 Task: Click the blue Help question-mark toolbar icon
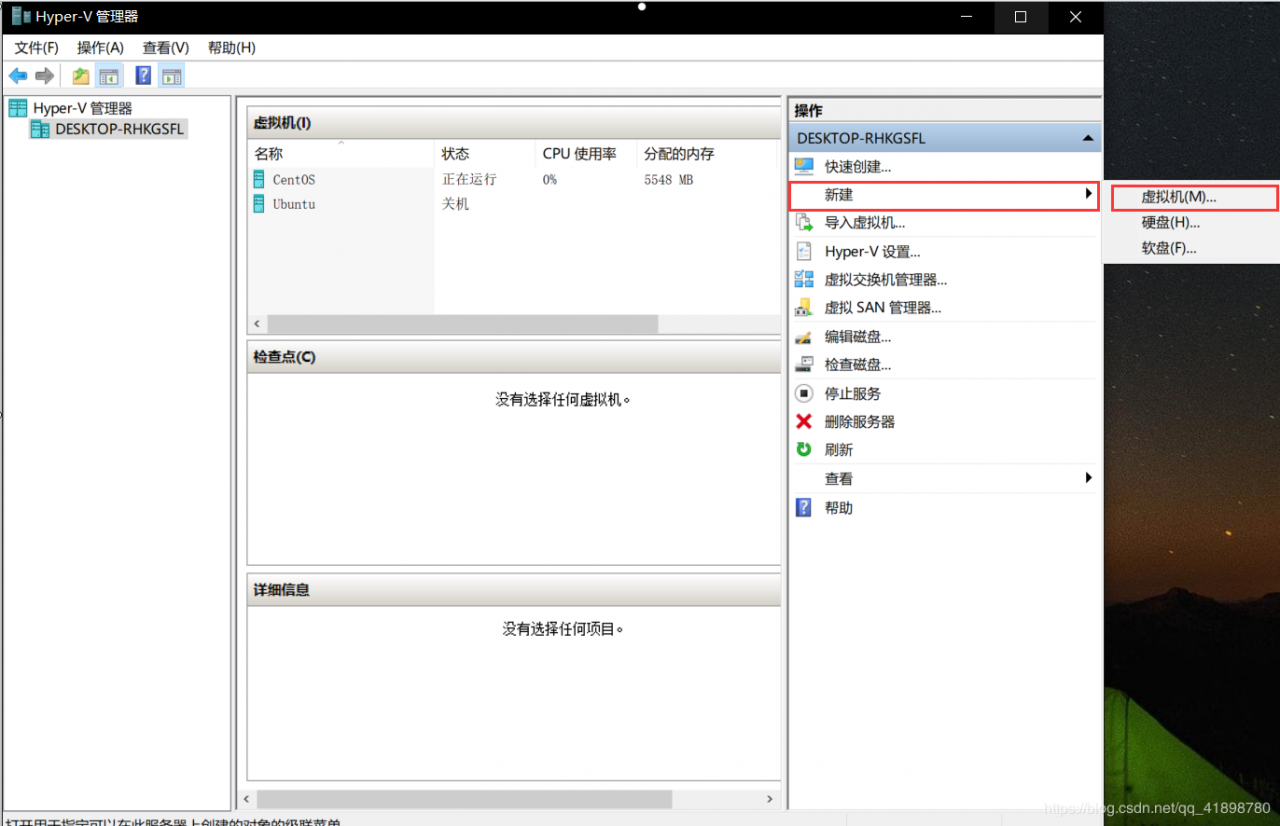(x=143, y=76)
